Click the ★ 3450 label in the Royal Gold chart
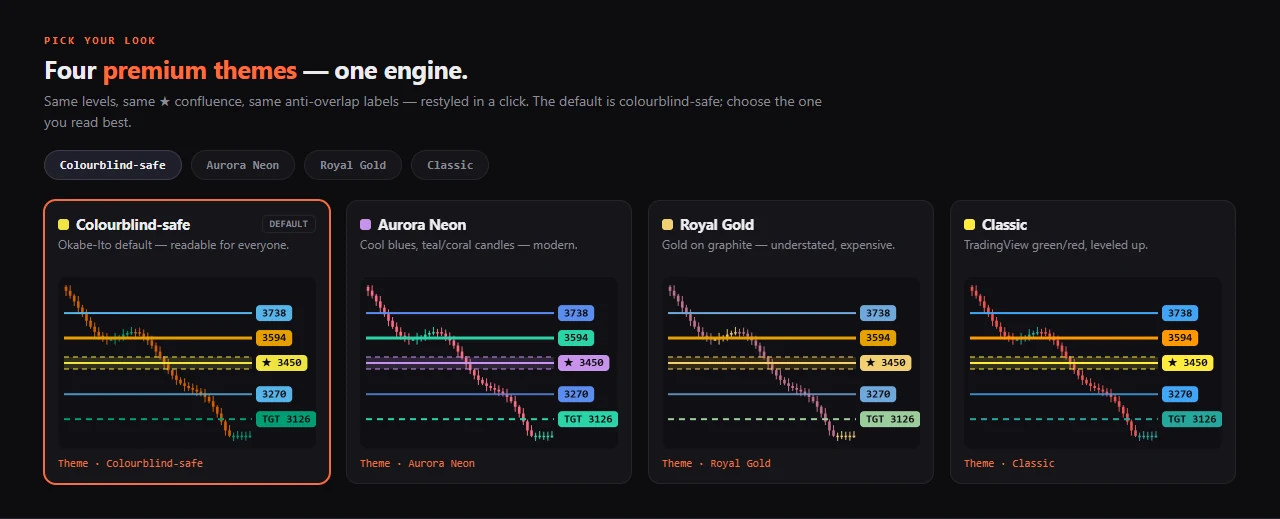 coord(885,363)
